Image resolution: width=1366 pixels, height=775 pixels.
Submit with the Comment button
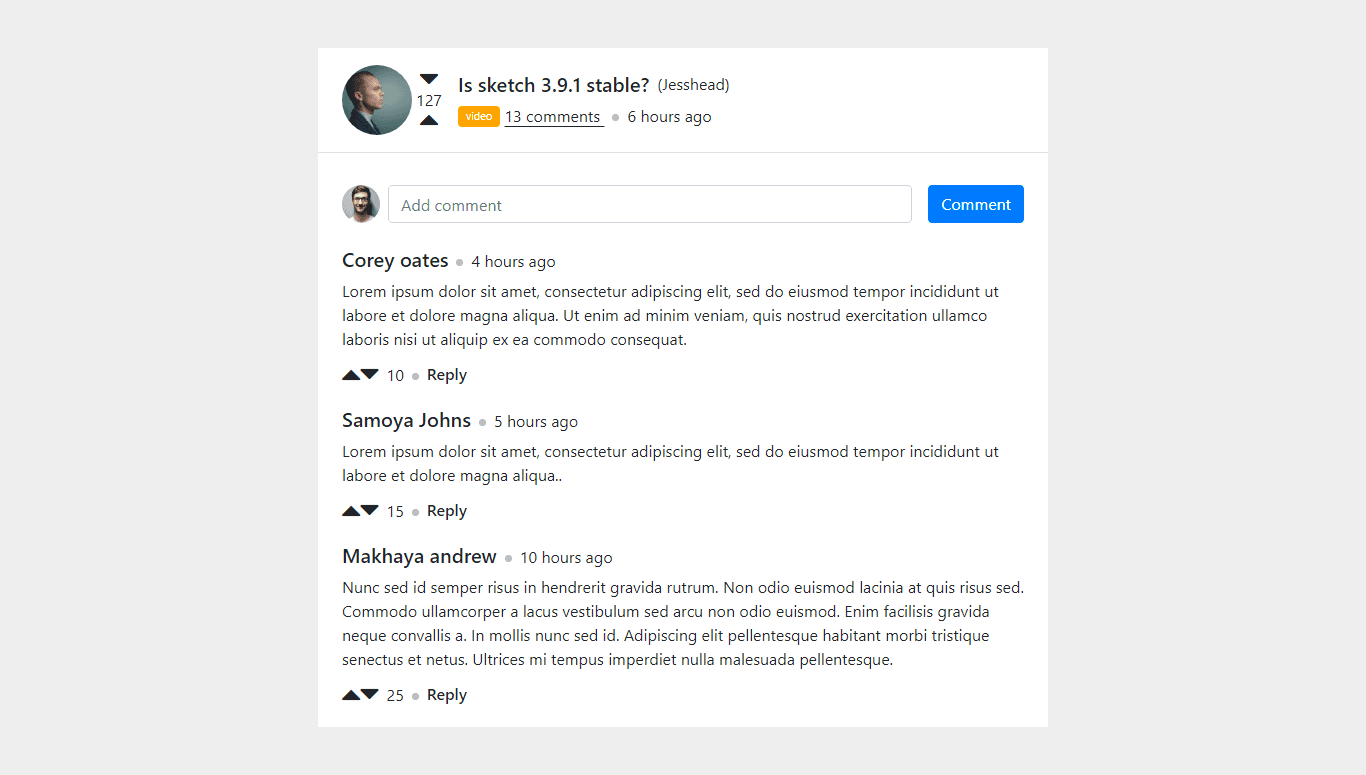pos(975,203)
